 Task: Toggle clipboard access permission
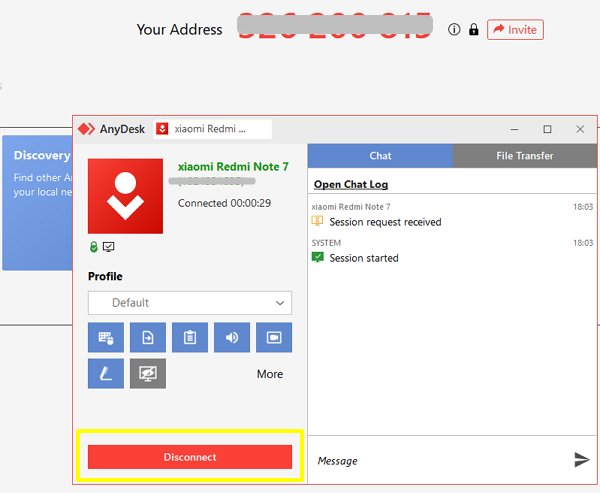[190, 337]
